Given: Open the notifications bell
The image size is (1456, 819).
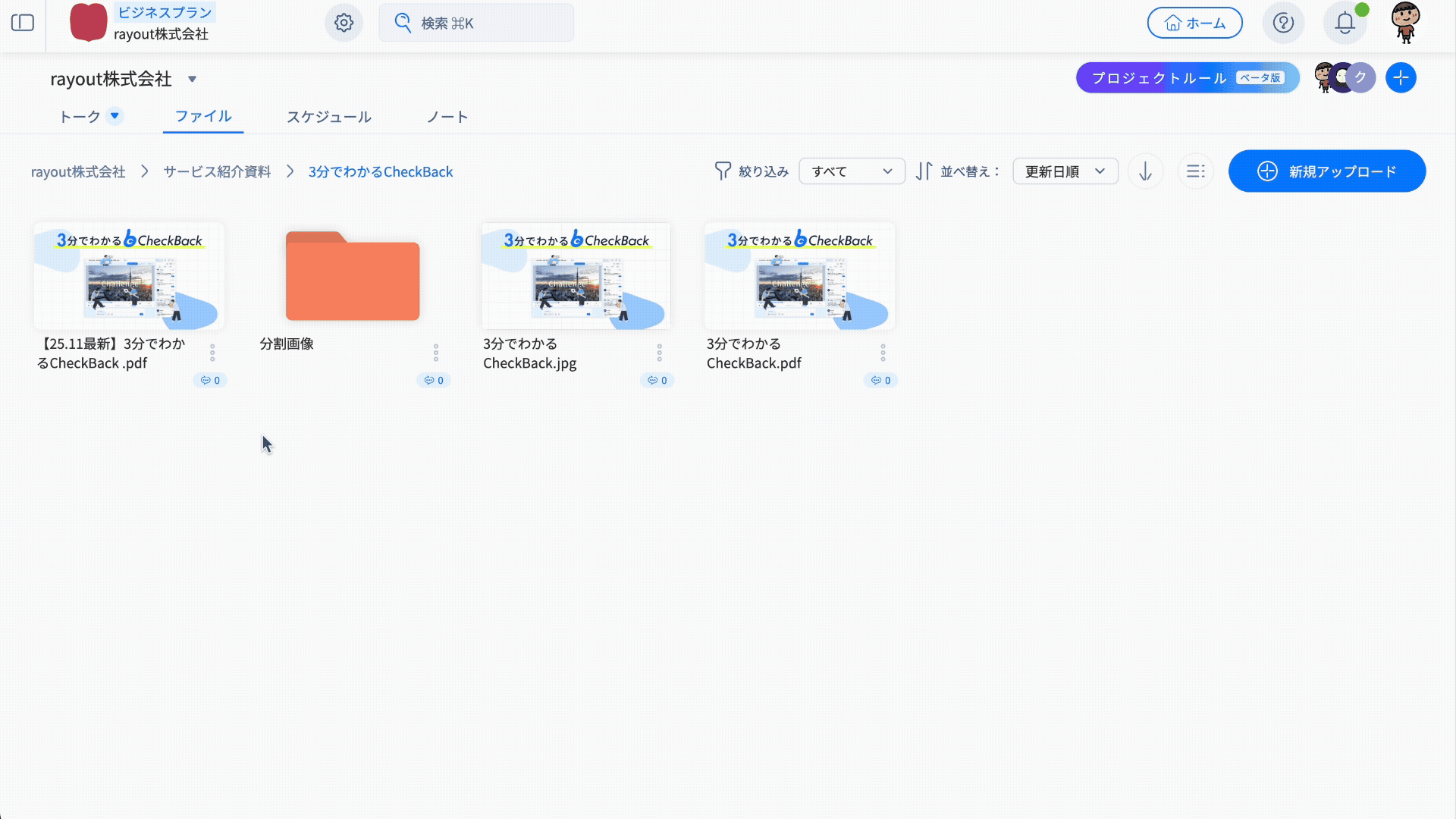Looking at the screenshot, I should [1345, 23].
